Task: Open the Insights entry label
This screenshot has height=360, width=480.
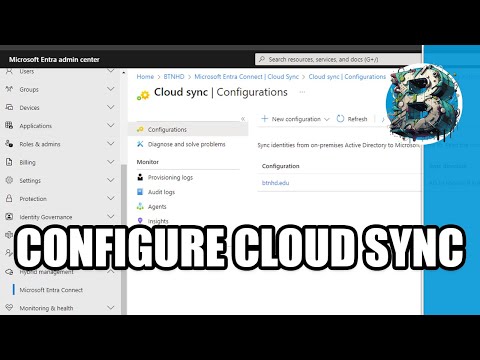Action: click(x=158, y=221)
